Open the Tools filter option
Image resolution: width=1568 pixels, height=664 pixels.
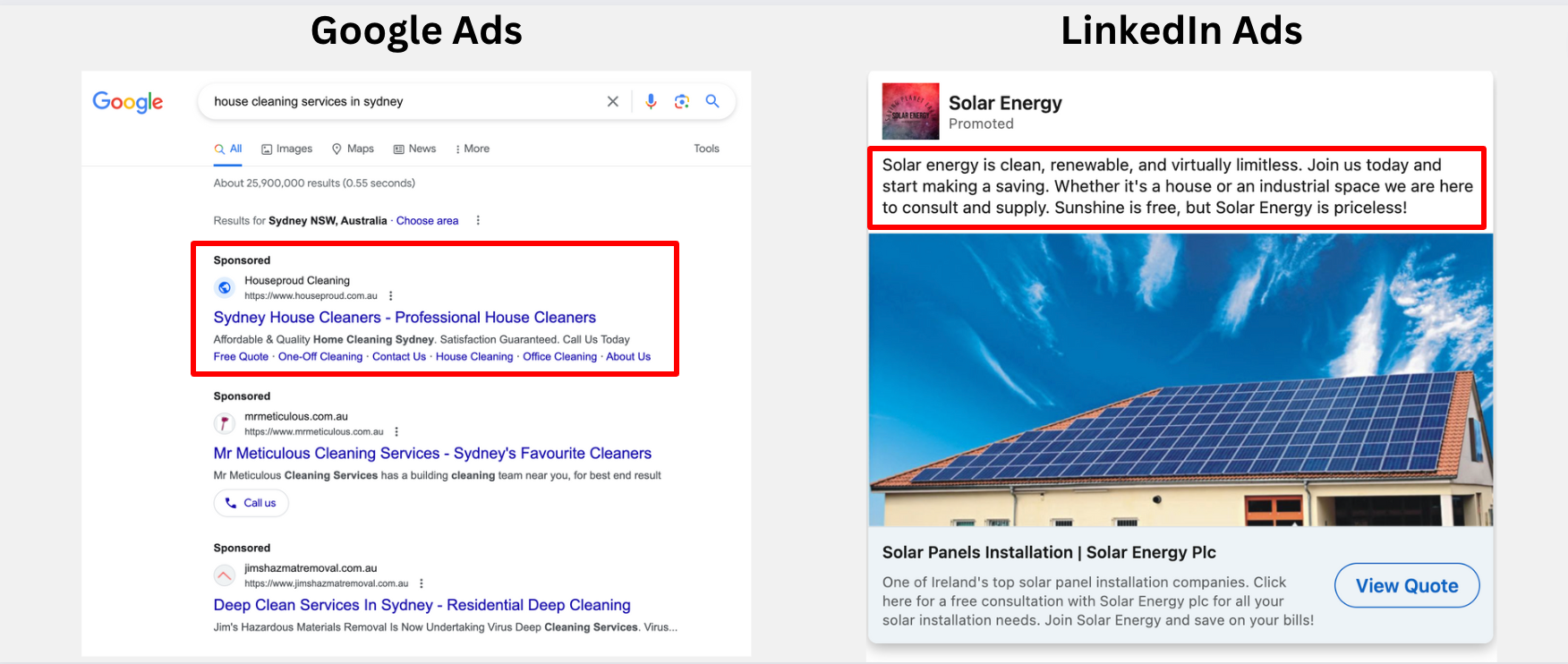706,149
